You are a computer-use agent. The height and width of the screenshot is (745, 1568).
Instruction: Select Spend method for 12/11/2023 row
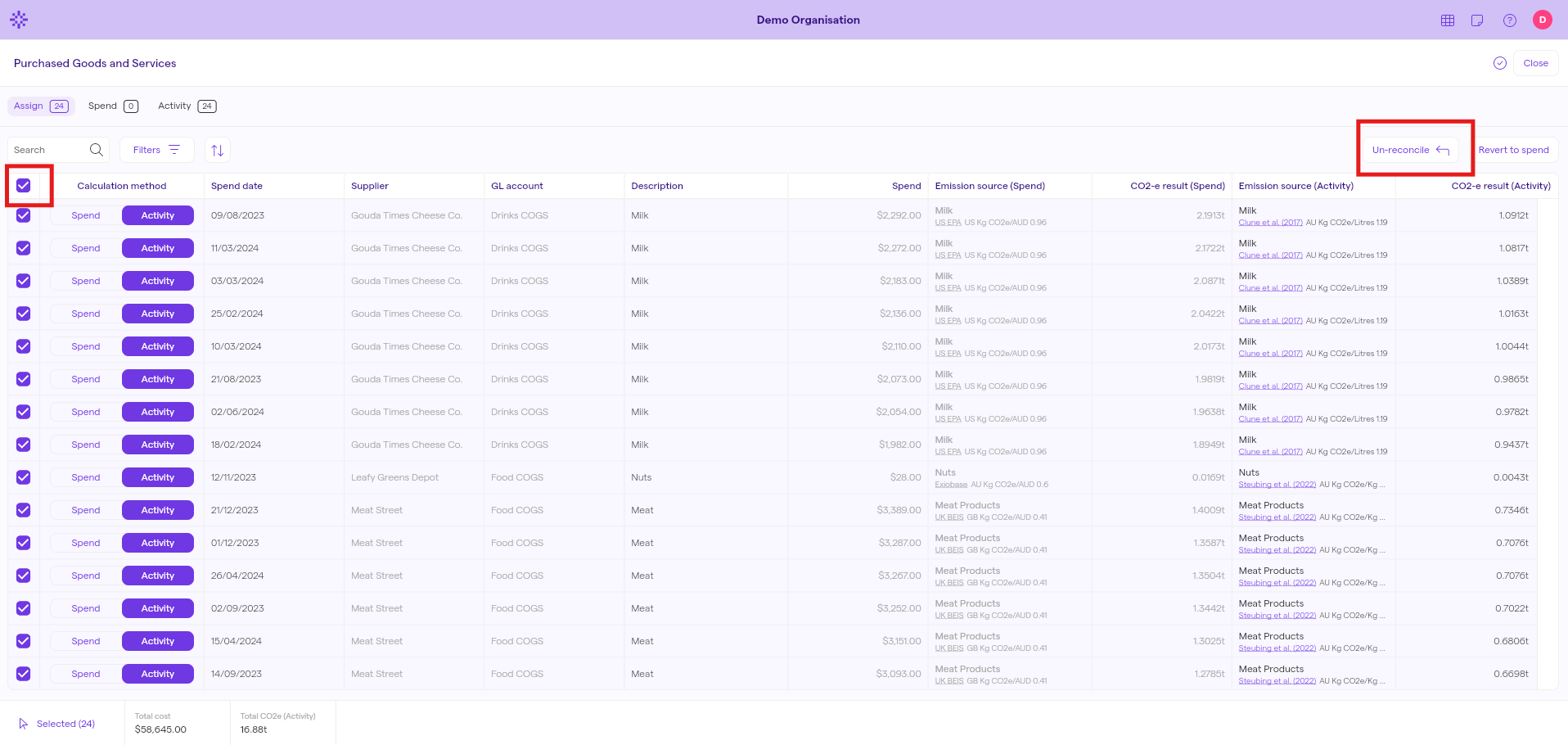(x=86, y=477)
